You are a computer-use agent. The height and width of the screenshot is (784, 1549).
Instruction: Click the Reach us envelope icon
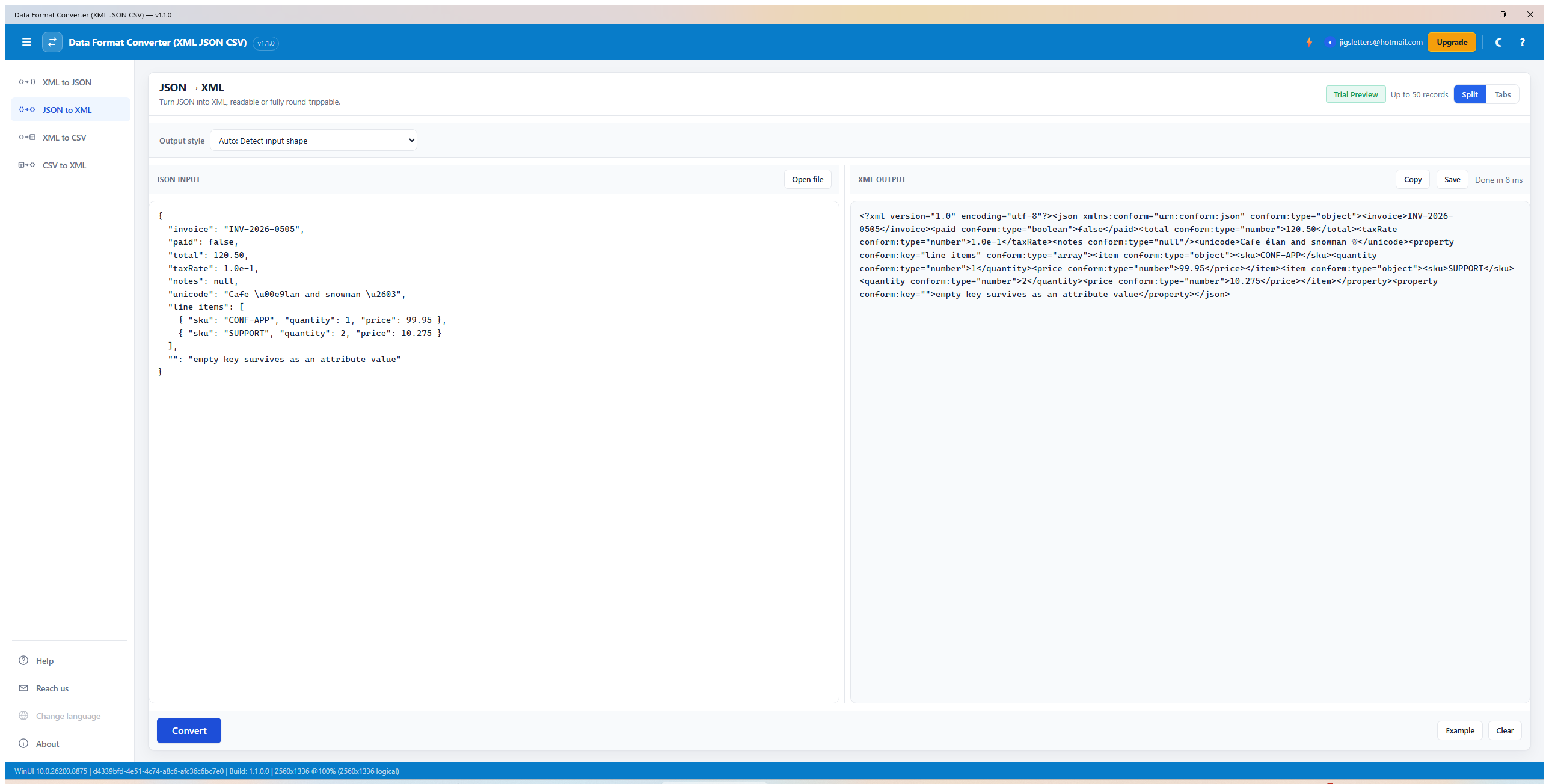pyautogui.click(x=23, y=688)
